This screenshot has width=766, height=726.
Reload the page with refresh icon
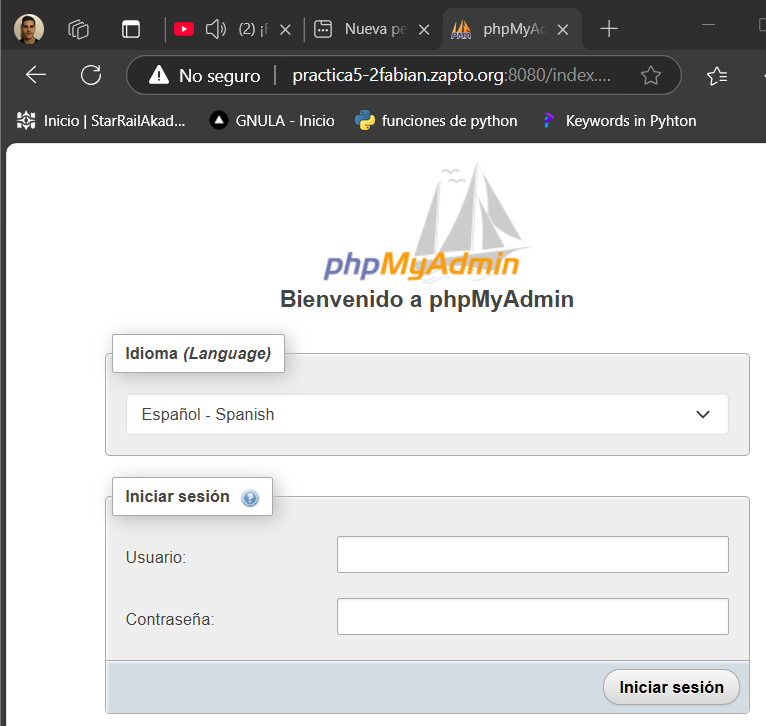(91, 75)
